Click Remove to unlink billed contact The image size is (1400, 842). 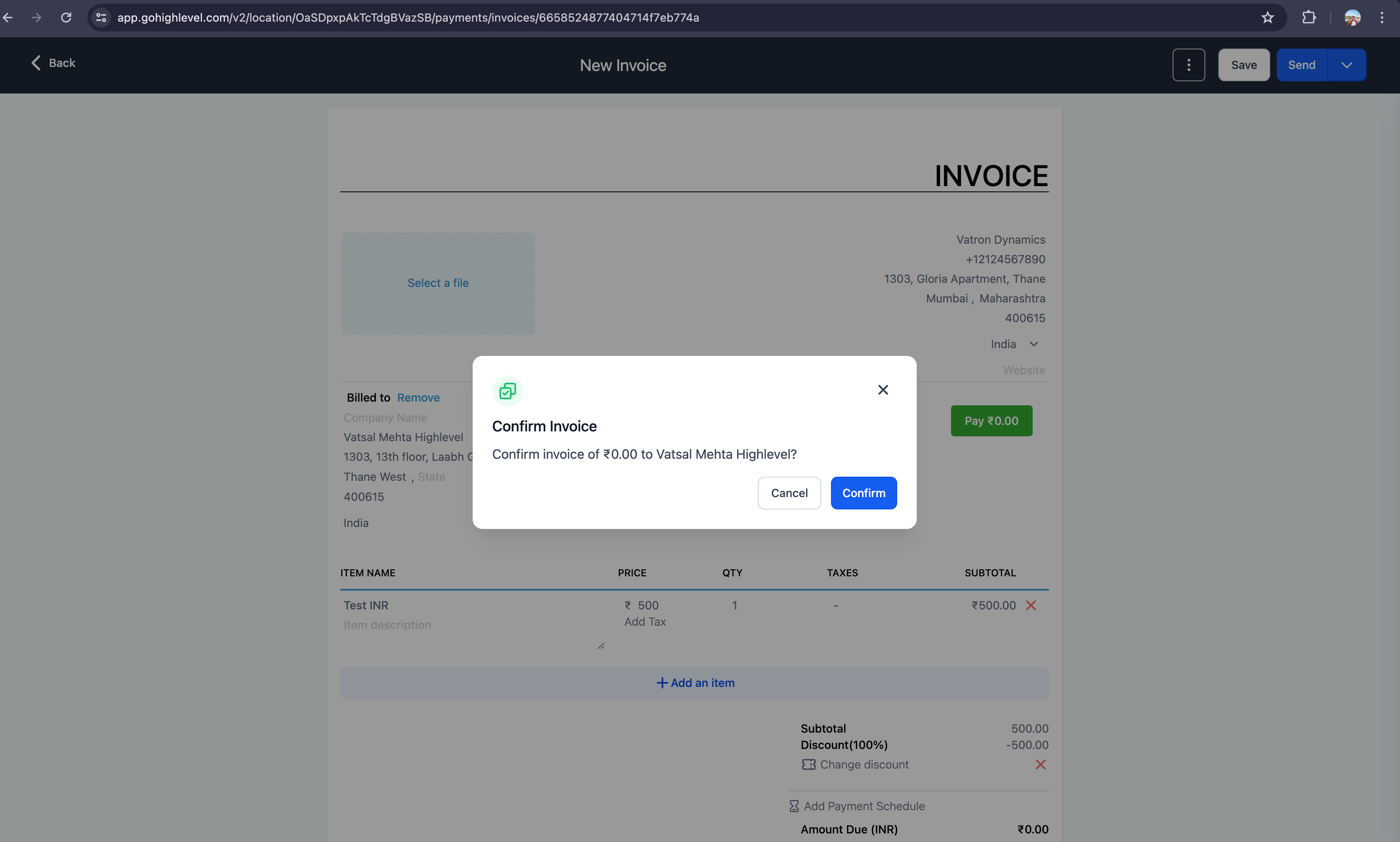(417, 398)
